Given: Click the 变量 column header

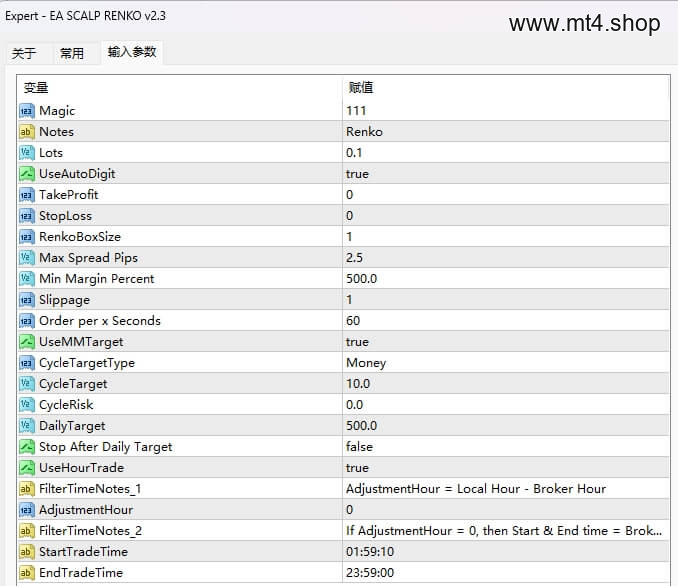Looking at the screenshot, I should 179,88.
